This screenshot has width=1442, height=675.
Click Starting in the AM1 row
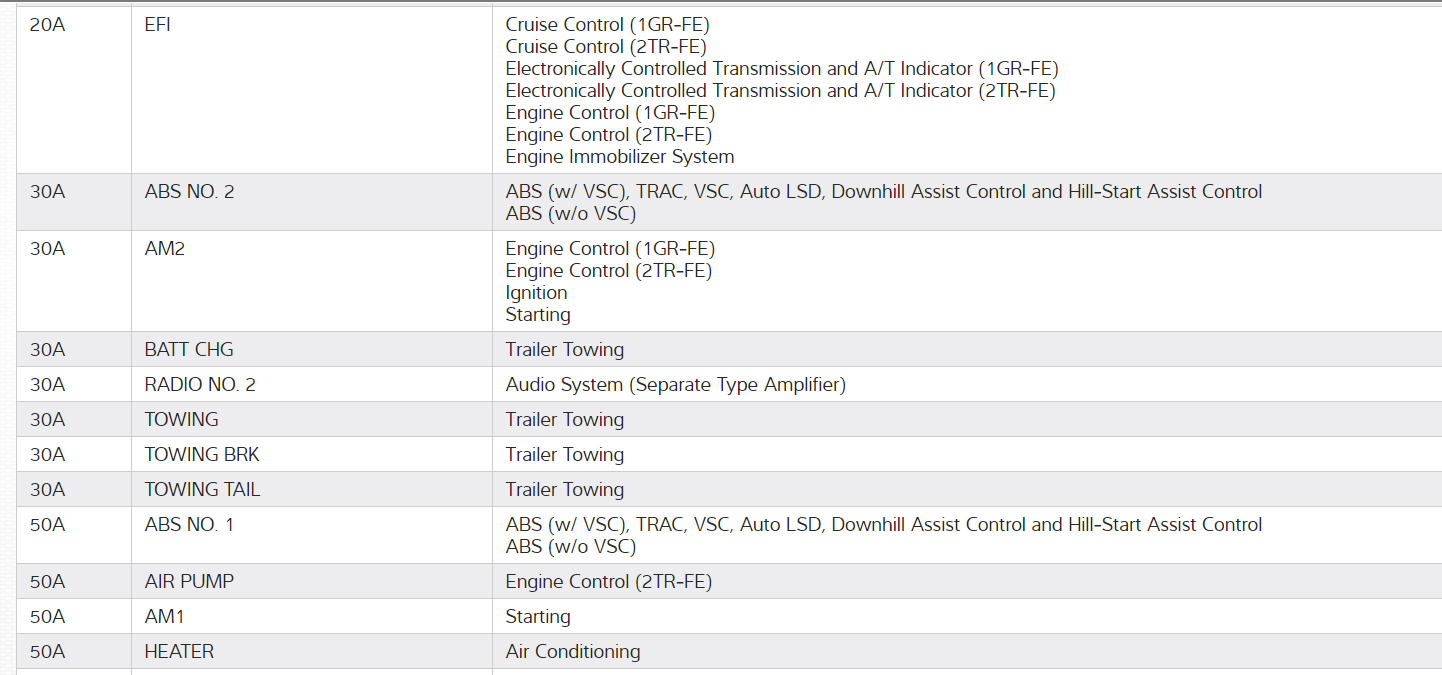coord(538,616)
